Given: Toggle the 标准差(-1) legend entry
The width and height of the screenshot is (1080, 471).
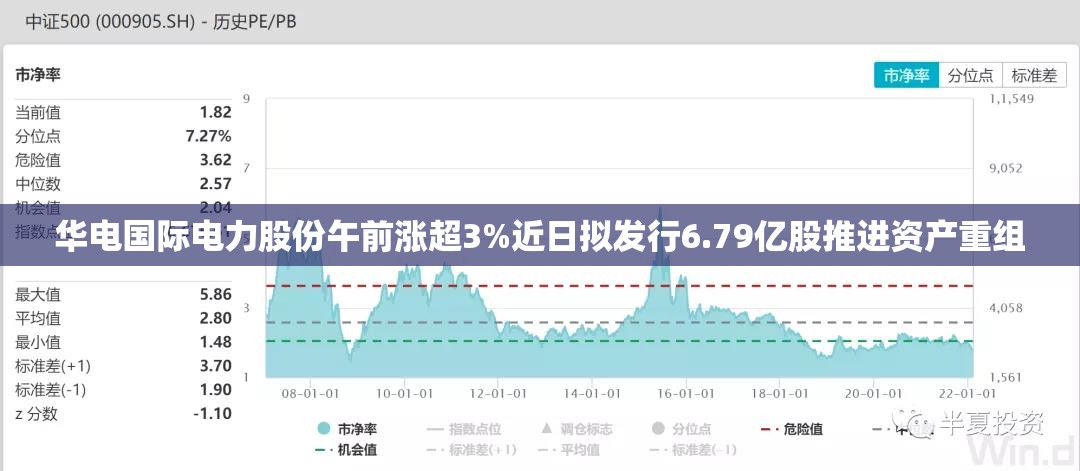Looking at the screenshot, I should coord(694,450).
